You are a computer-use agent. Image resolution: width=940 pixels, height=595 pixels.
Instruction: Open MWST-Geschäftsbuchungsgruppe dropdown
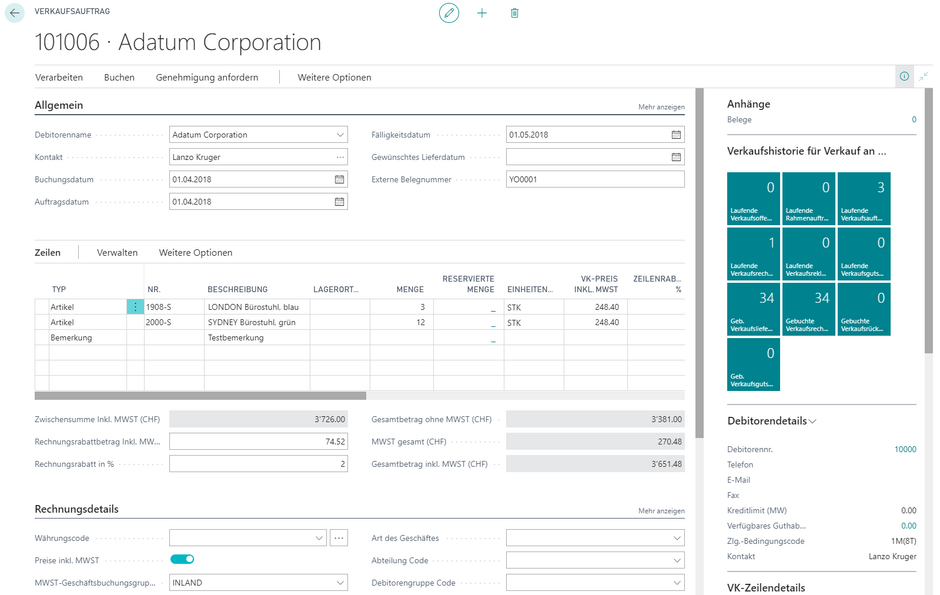pos(340,582)
